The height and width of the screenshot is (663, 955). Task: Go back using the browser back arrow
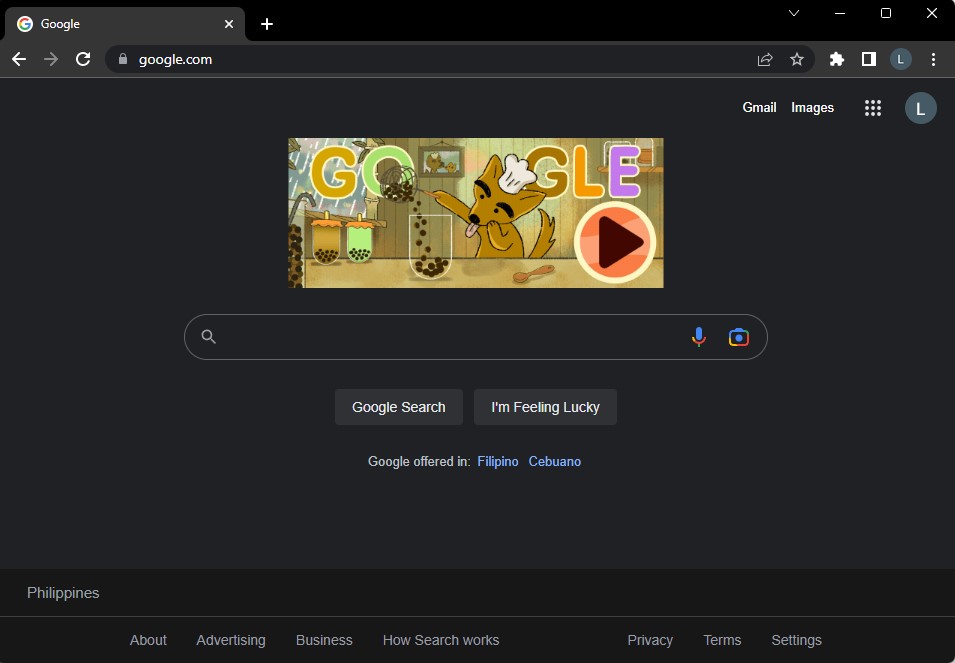19,59
